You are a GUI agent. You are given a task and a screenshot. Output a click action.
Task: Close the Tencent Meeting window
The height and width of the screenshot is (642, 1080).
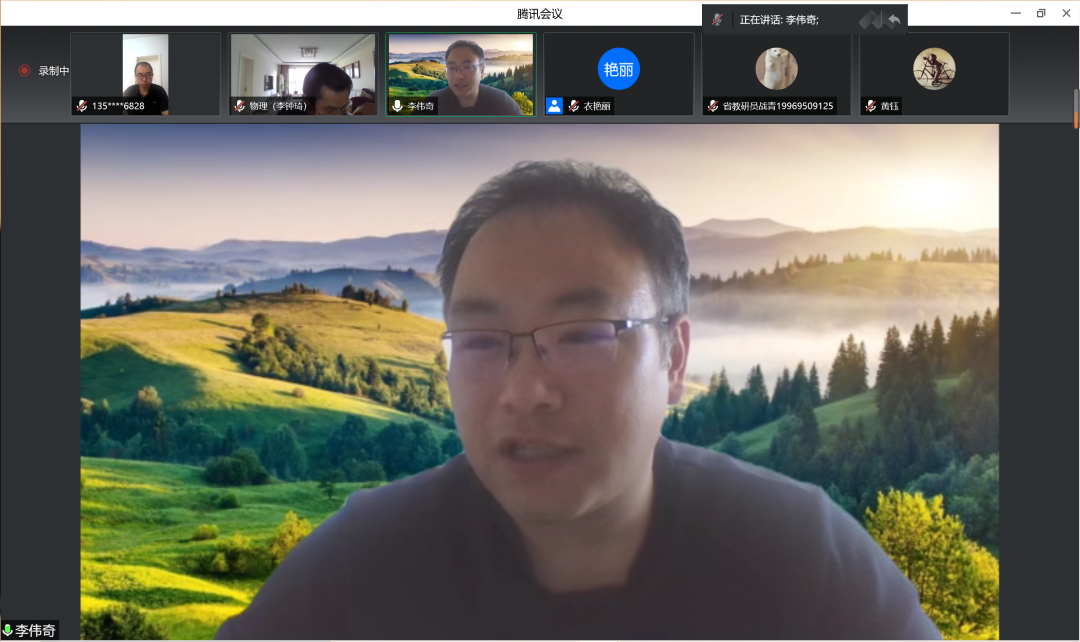(x=1066, y=13)
